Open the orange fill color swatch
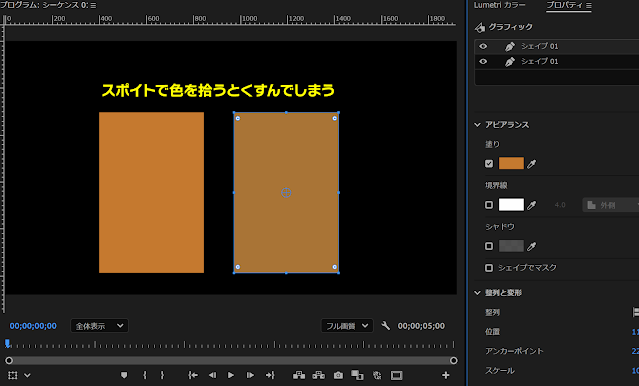639x386 pixels. tap(511, 163)
